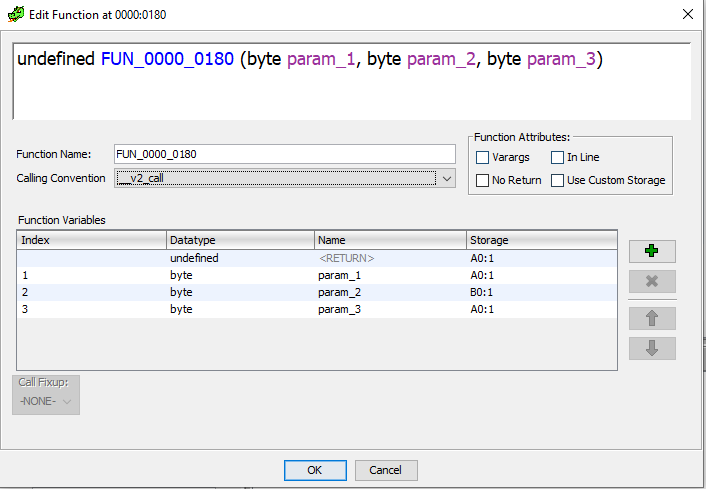This screenshot has height=489, width=706.
Task: Toggle the No Return checkbox
Action: [x=482, y=180]
